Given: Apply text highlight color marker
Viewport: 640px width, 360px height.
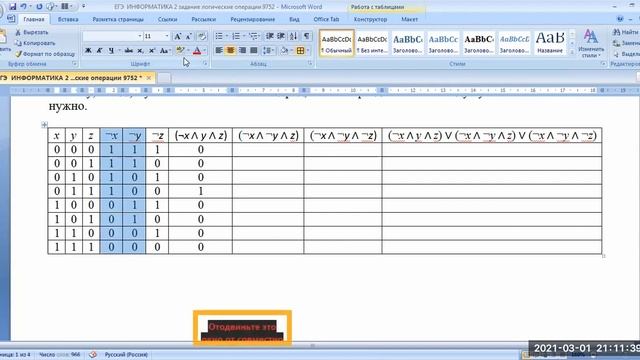Looking at the screenshot, I should click(180, 51).
